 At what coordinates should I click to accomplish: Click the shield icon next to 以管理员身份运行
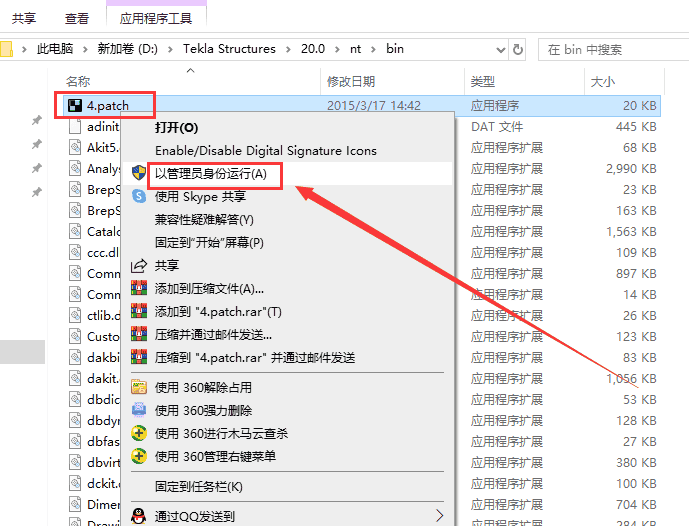[139, 173]
